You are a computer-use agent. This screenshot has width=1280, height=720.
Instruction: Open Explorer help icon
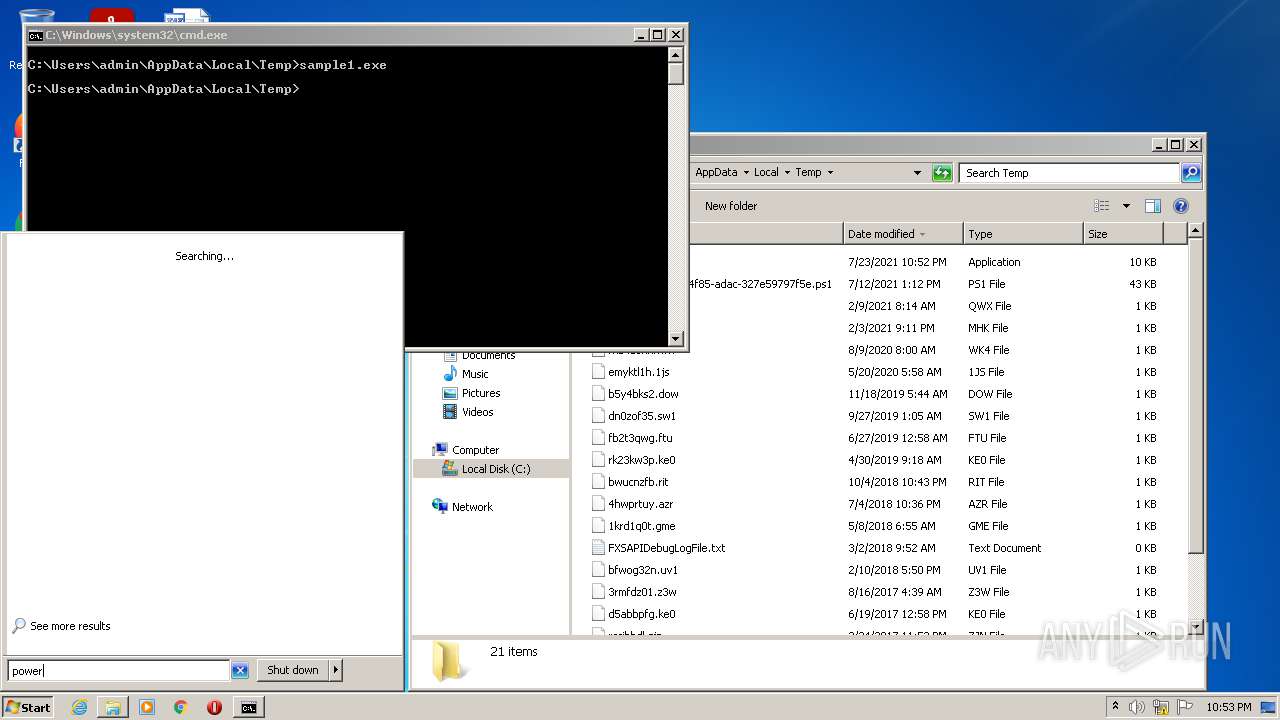[x=1180, y=206]
